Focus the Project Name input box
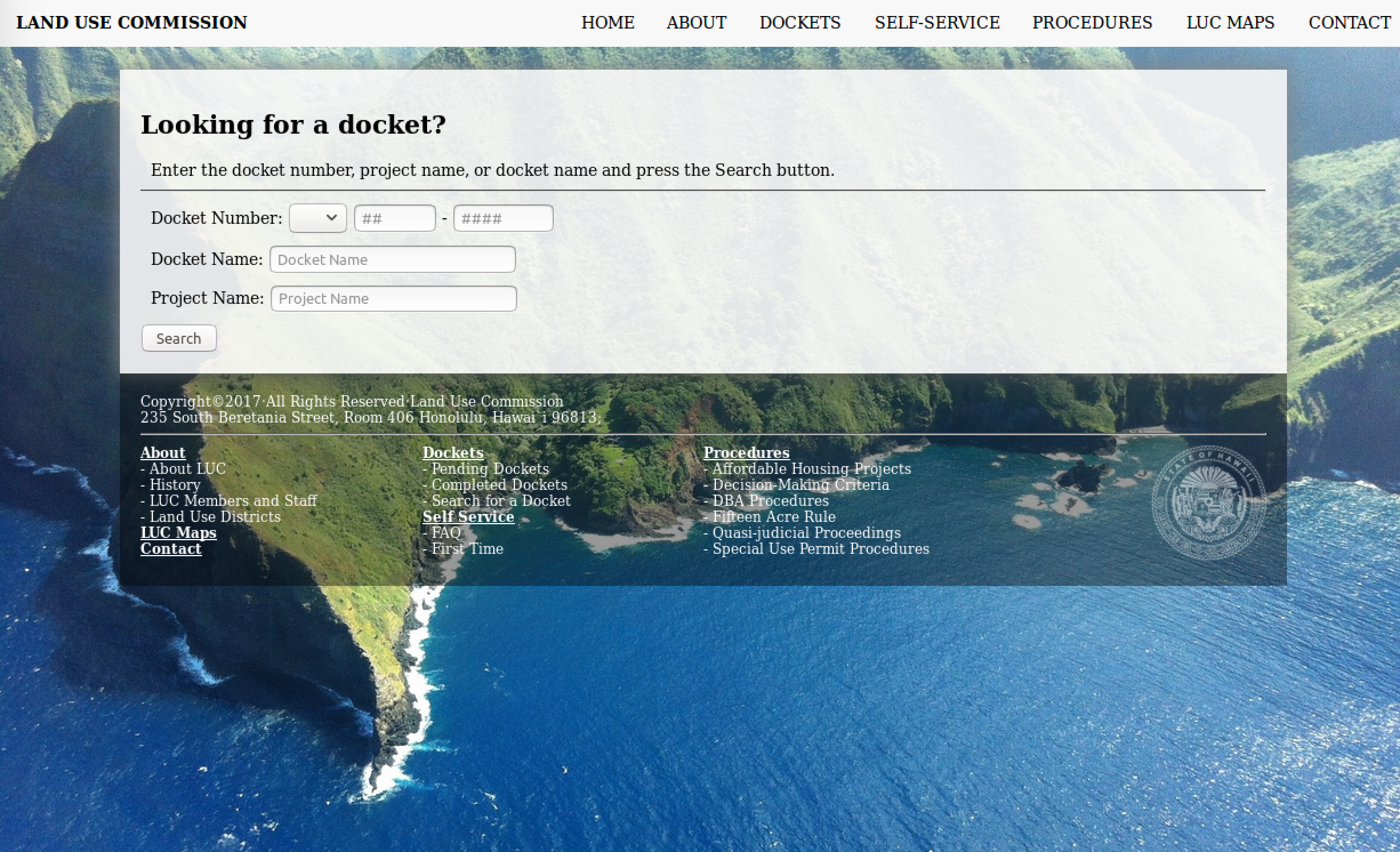Screen dimensions: 1400x852 tap(393, 299)
